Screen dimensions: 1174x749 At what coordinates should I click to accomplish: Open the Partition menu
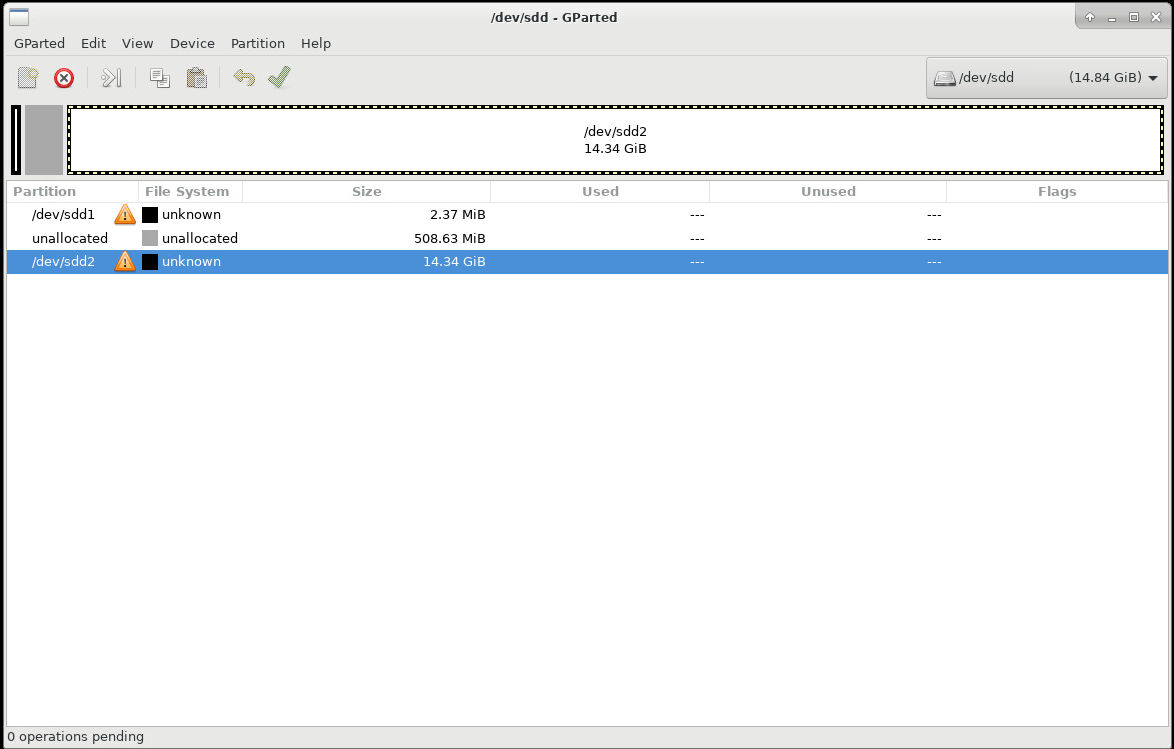coord(258,43)
